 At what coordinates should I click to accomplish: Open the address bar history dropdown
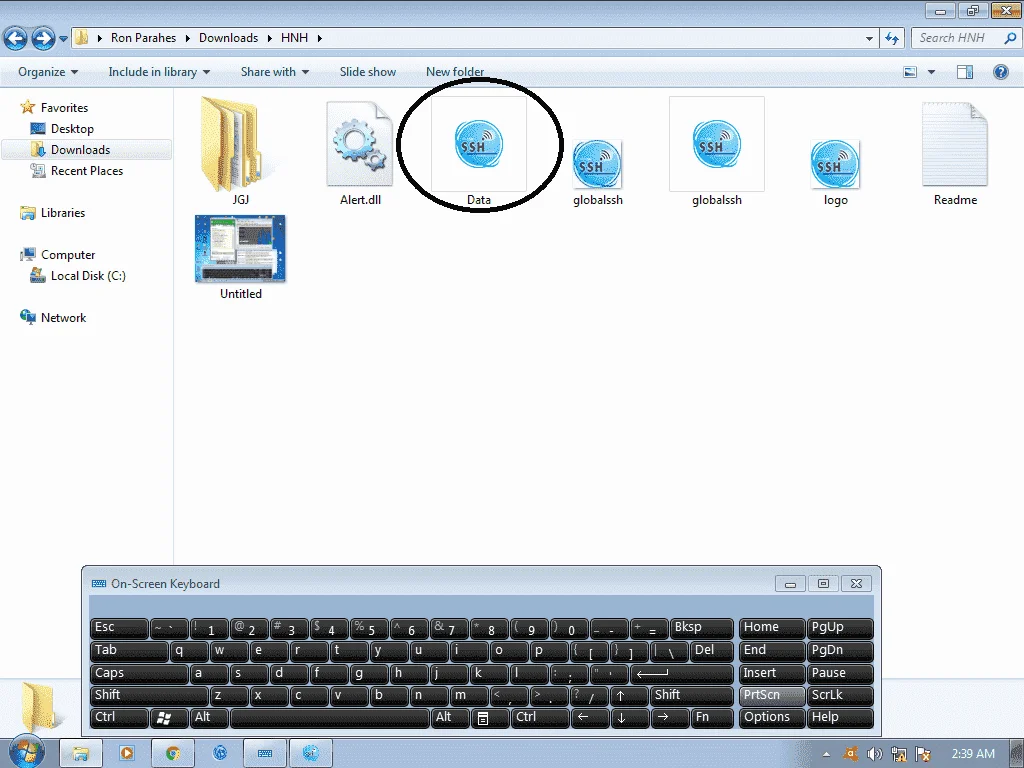869,38
